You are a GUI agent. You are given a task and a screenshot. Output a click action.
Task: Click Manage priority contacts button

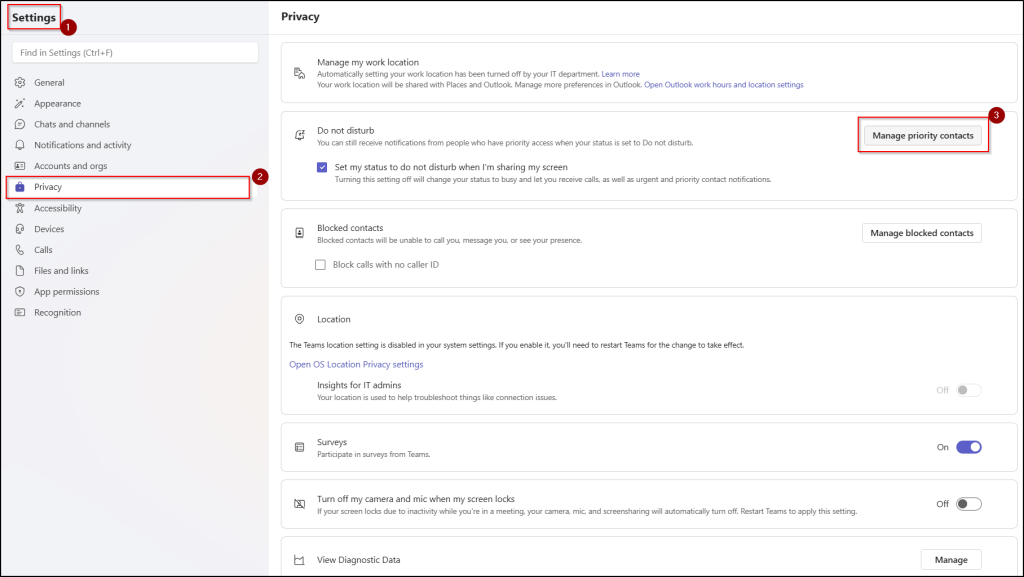pos(923,136)
